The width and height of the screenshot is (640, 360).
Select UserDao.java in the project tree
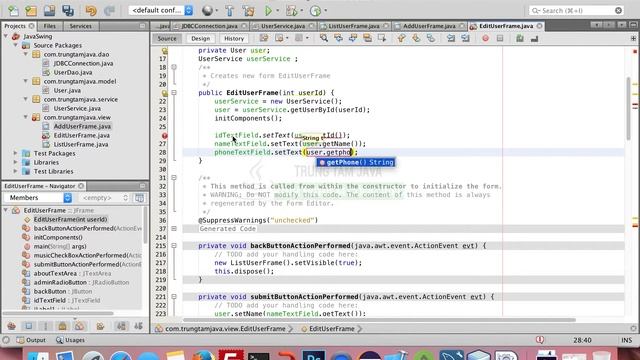(73, 72)
